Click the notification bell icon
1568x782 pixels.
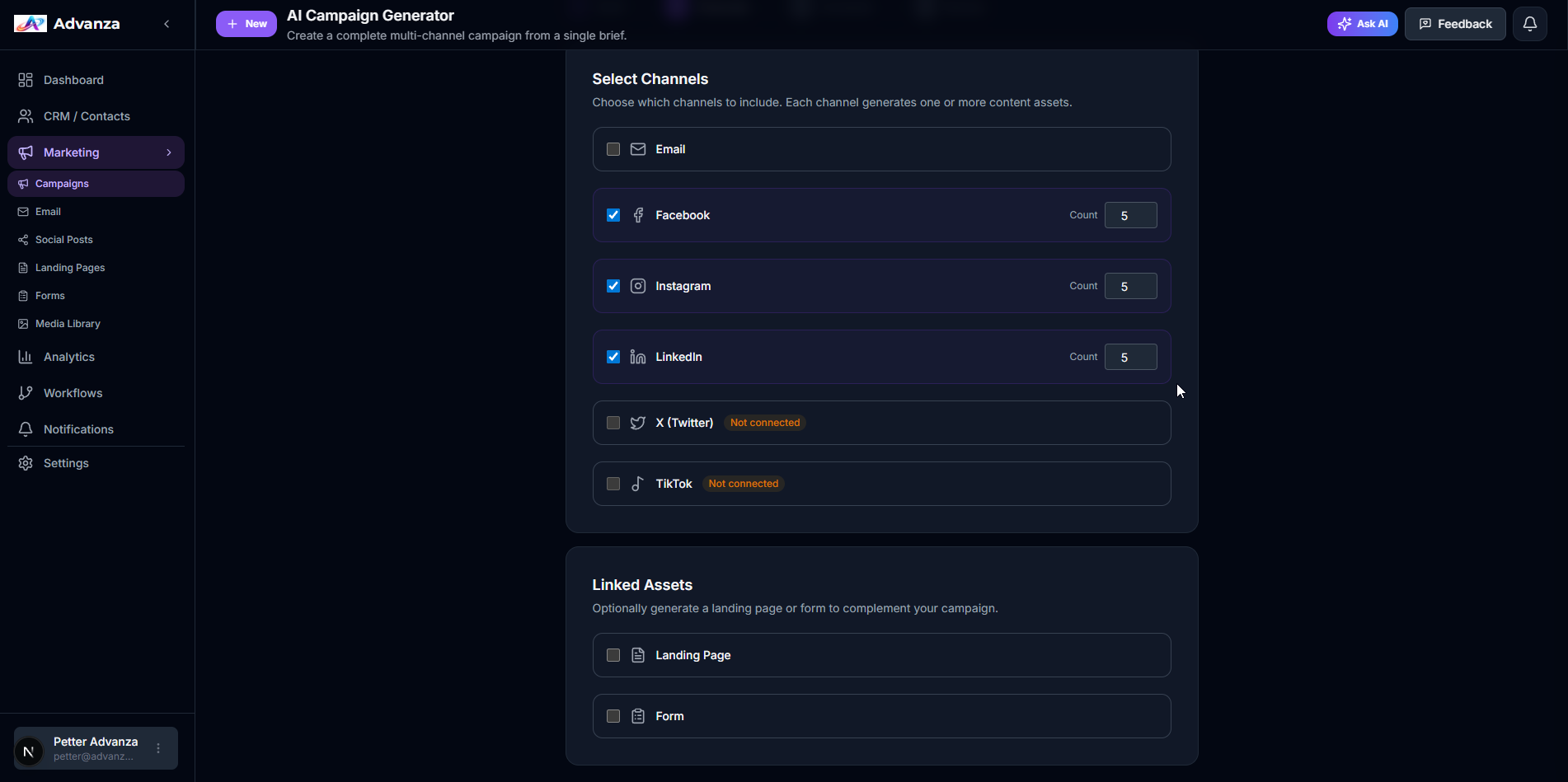coord(1529,23)
